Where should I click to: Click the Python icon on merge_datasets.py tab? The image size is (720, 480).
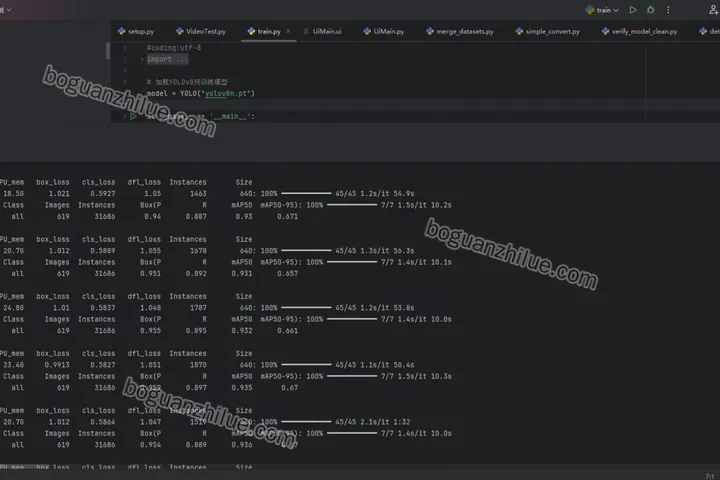tap(429, 31)
